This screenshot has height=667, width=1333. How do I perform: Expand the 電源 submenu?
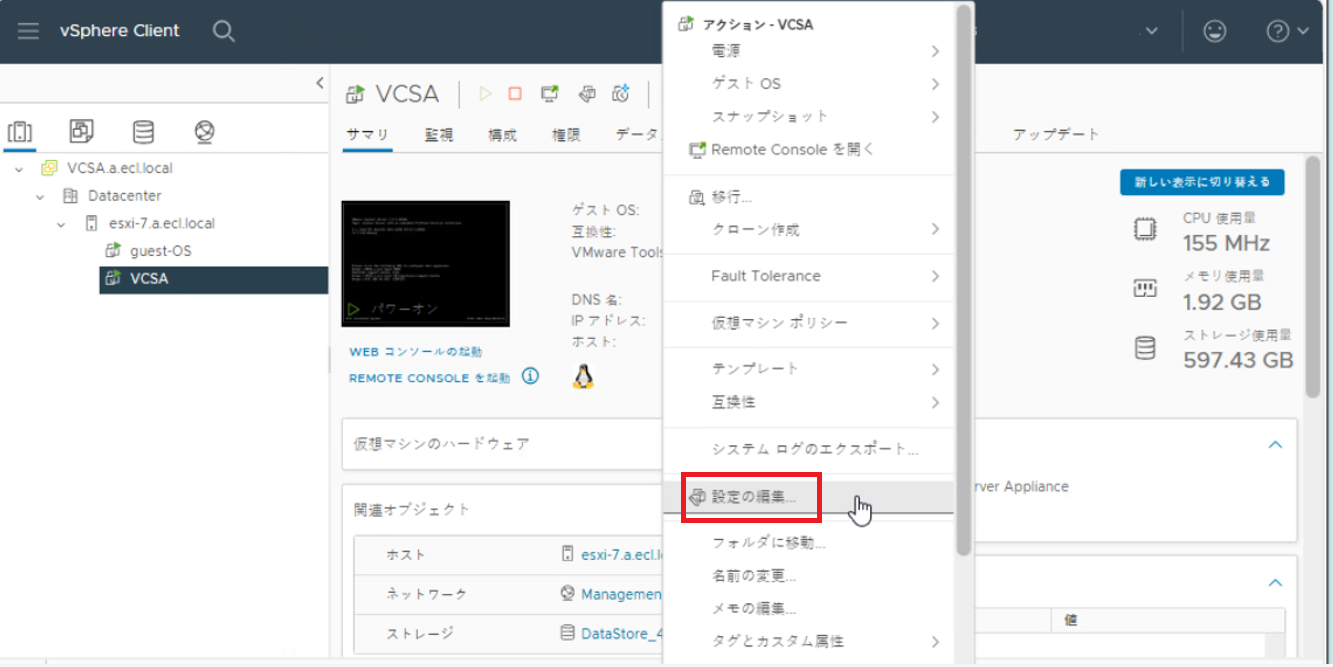coord(810,50)
